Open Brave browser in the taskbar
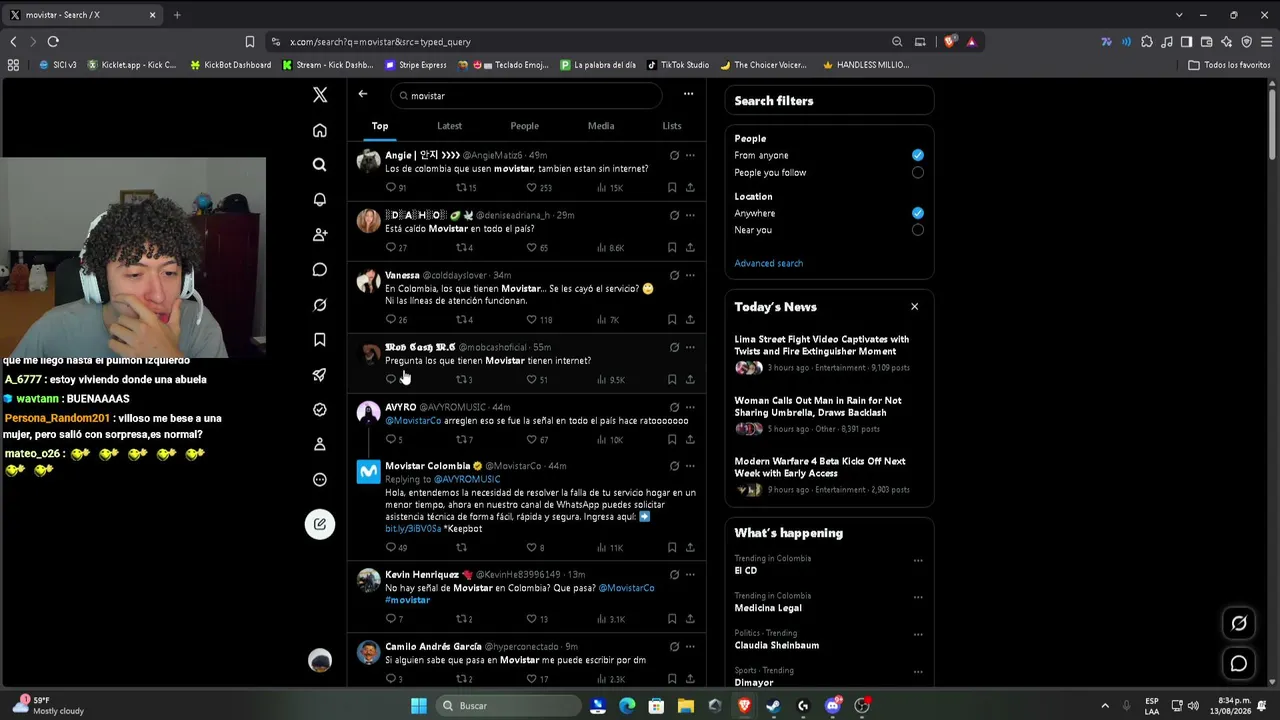1280x720 pixels. [744, 706]
